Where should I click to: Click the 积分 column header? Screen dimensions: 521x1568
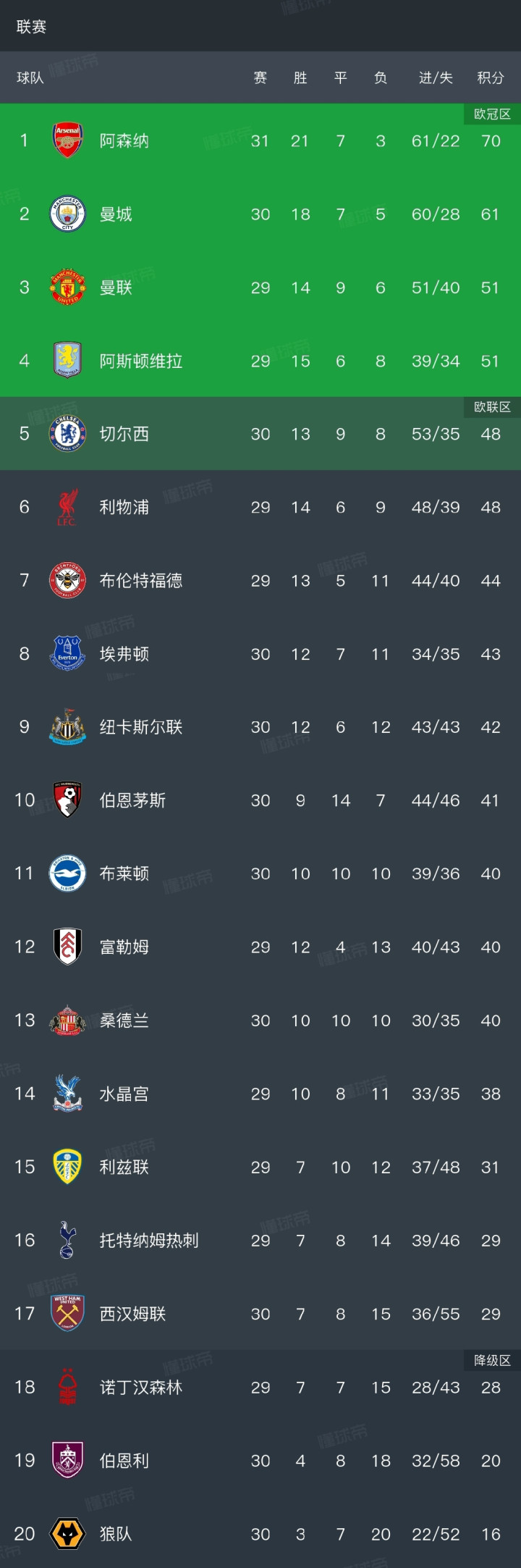click(491, 77)
